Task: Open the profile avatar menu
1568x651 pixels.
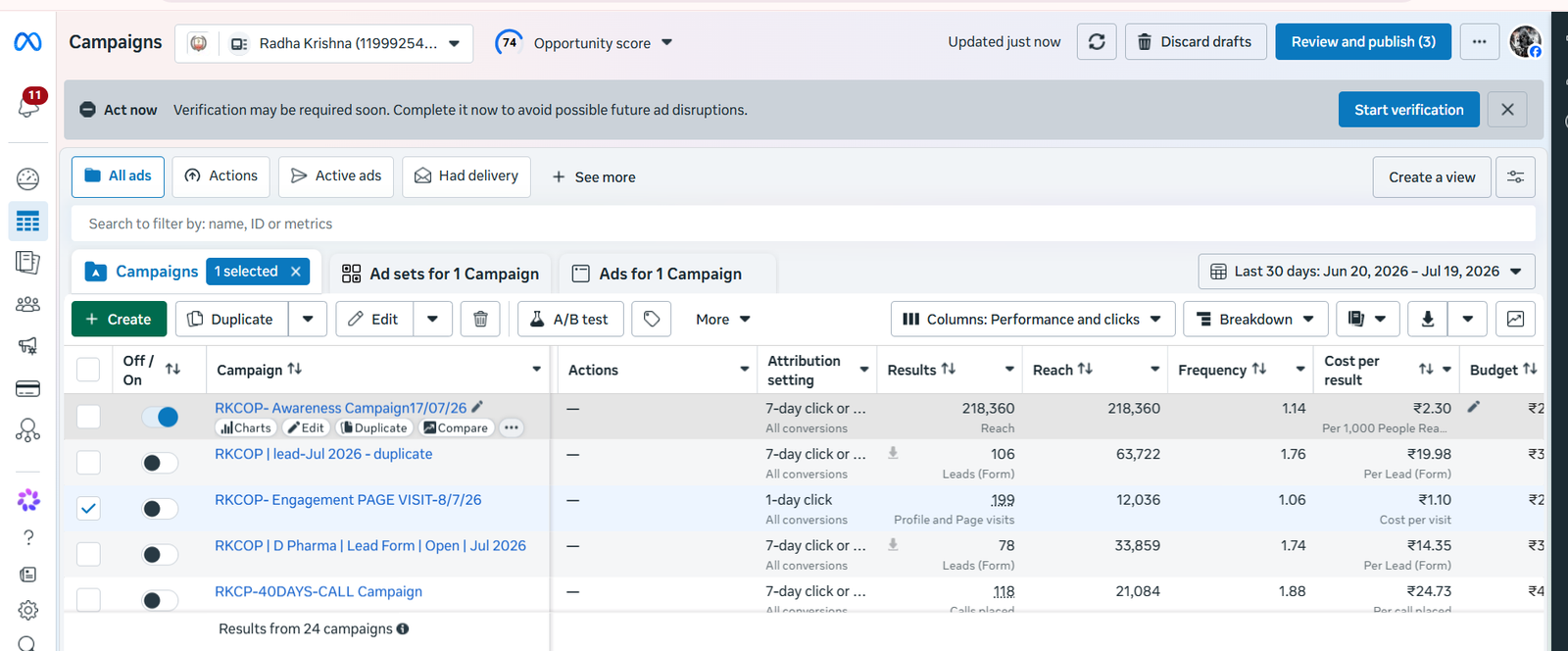Action: click(1525, 42)
